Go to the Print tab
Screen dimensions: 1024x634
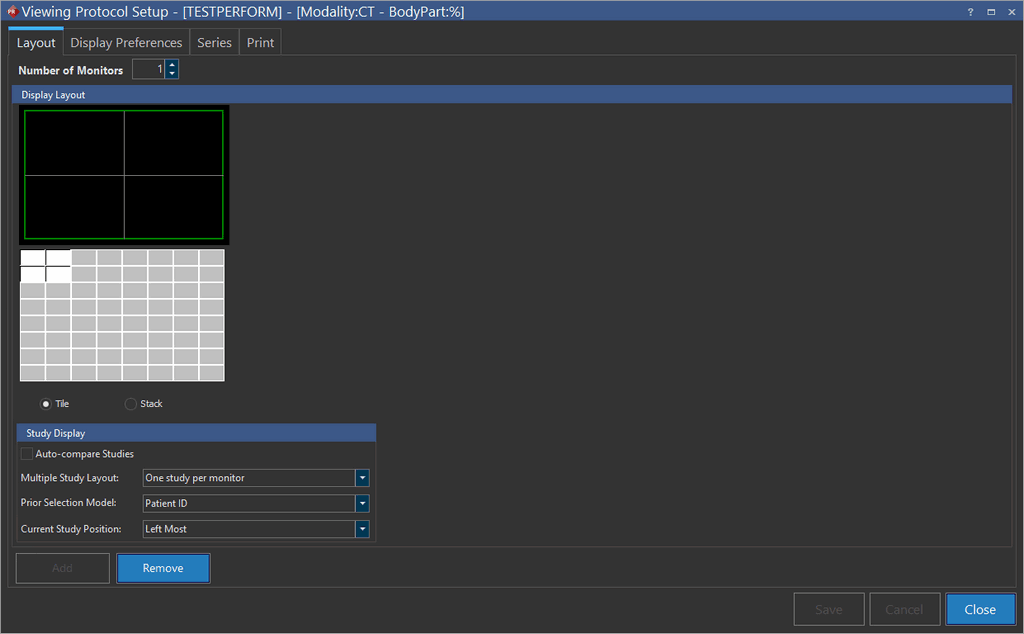pyautogui.click(x=260, y=43)
